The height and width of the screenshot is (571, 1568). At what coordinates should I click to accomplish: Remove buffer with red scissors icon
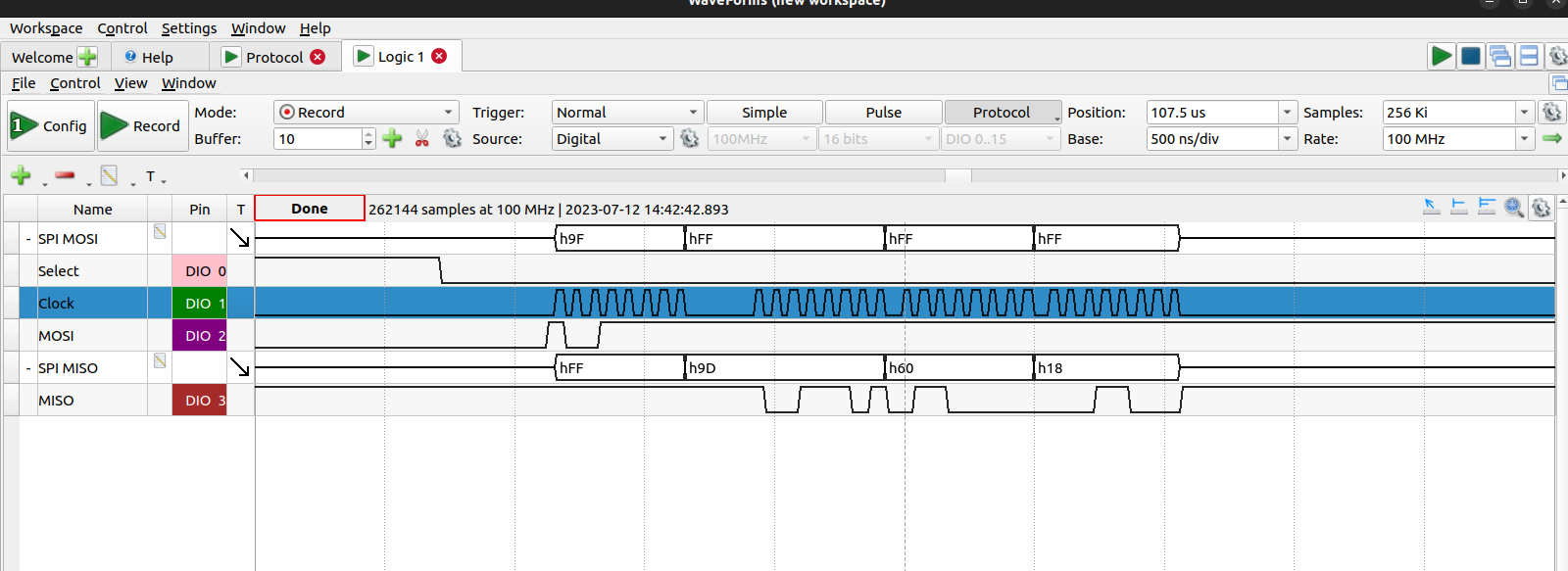coord(422,139)
